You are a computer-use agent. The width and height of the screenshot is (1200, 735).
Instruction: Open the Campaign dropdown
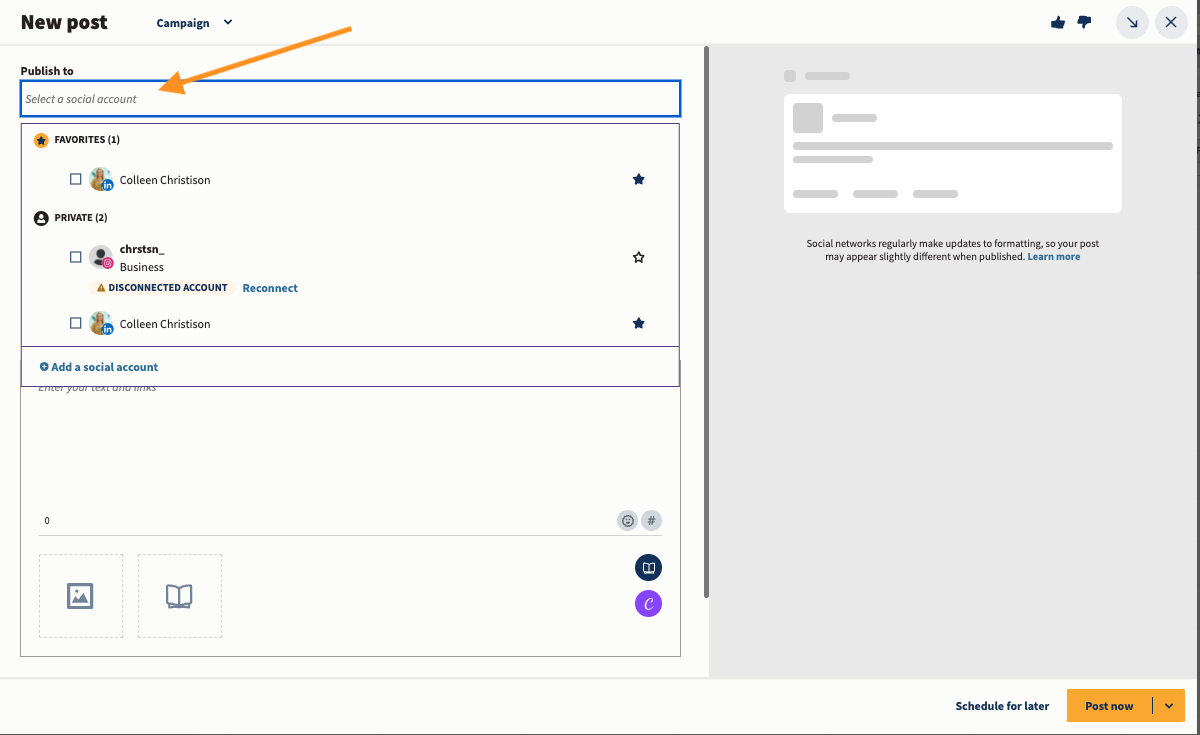(195, 23)
